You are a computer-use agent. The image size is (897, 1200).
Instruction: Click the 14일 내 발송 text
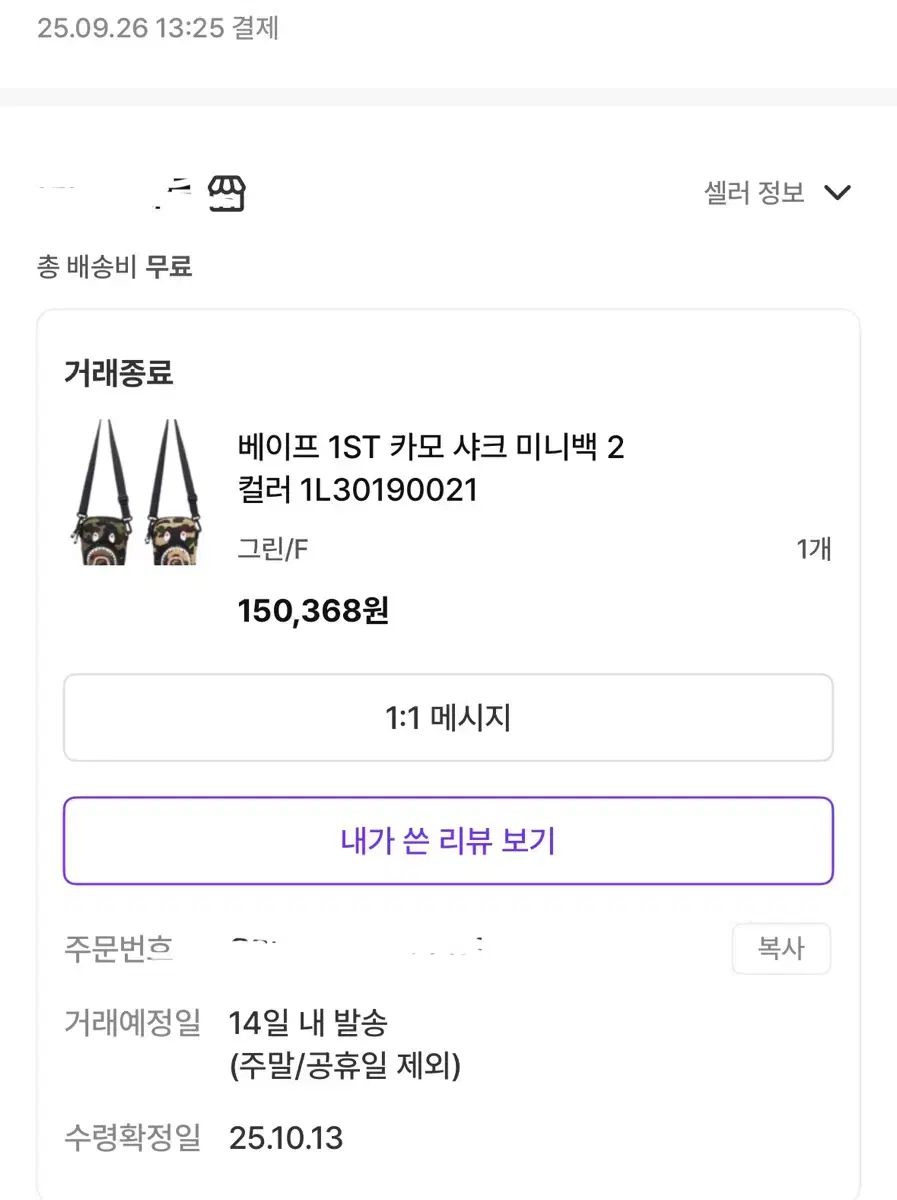pos(308,1023)
